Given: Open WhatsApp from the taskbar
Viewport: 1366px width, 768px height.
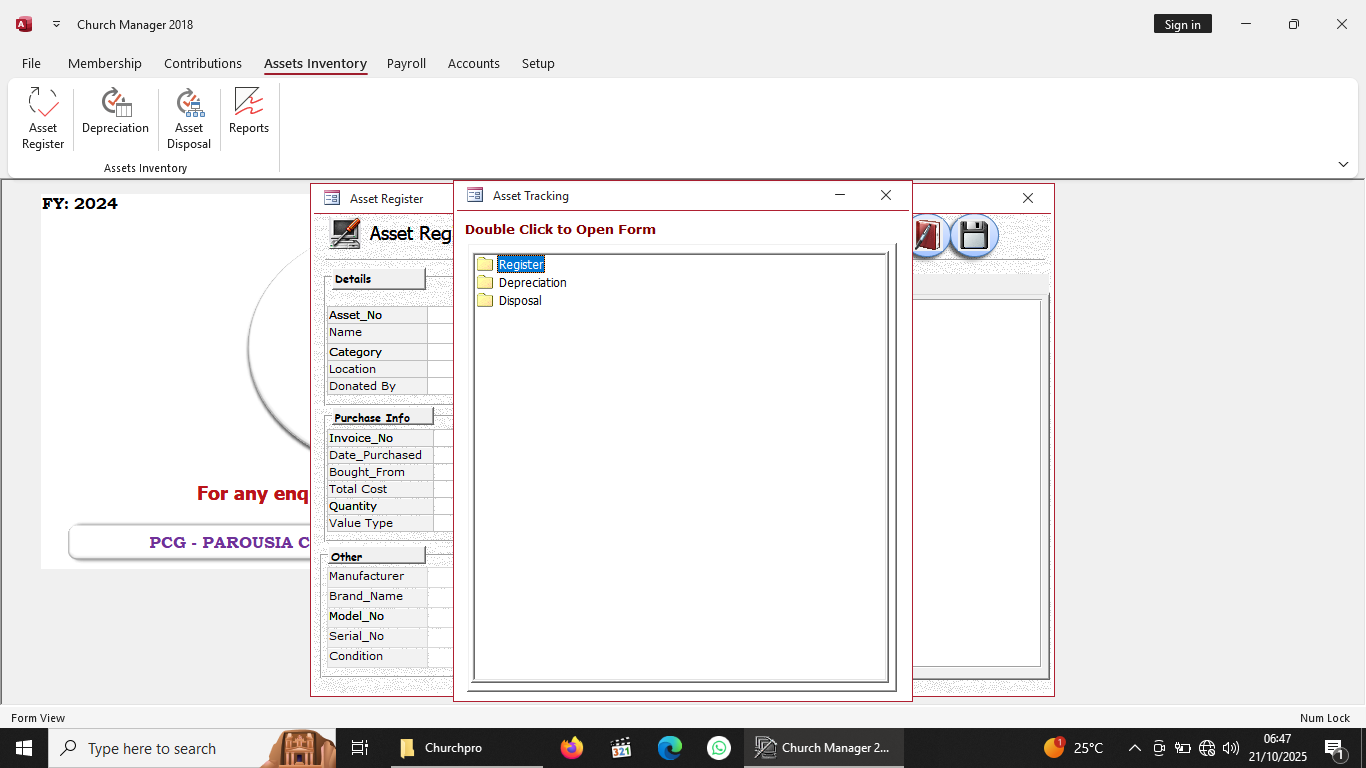Looking at the screenshot, I should point(719,748).
